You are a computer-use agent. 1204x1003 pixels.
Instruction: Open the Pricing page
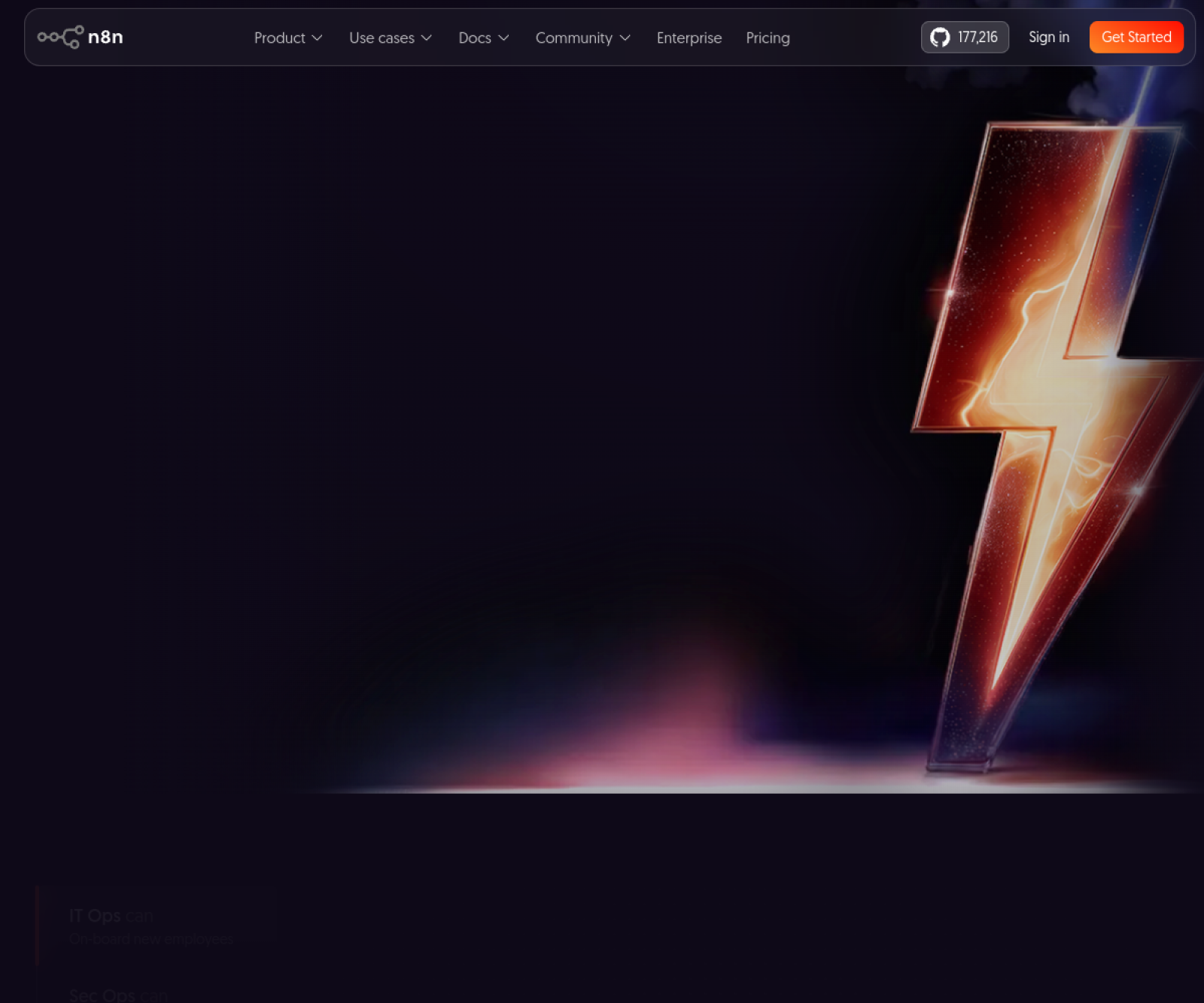(768, 38)
